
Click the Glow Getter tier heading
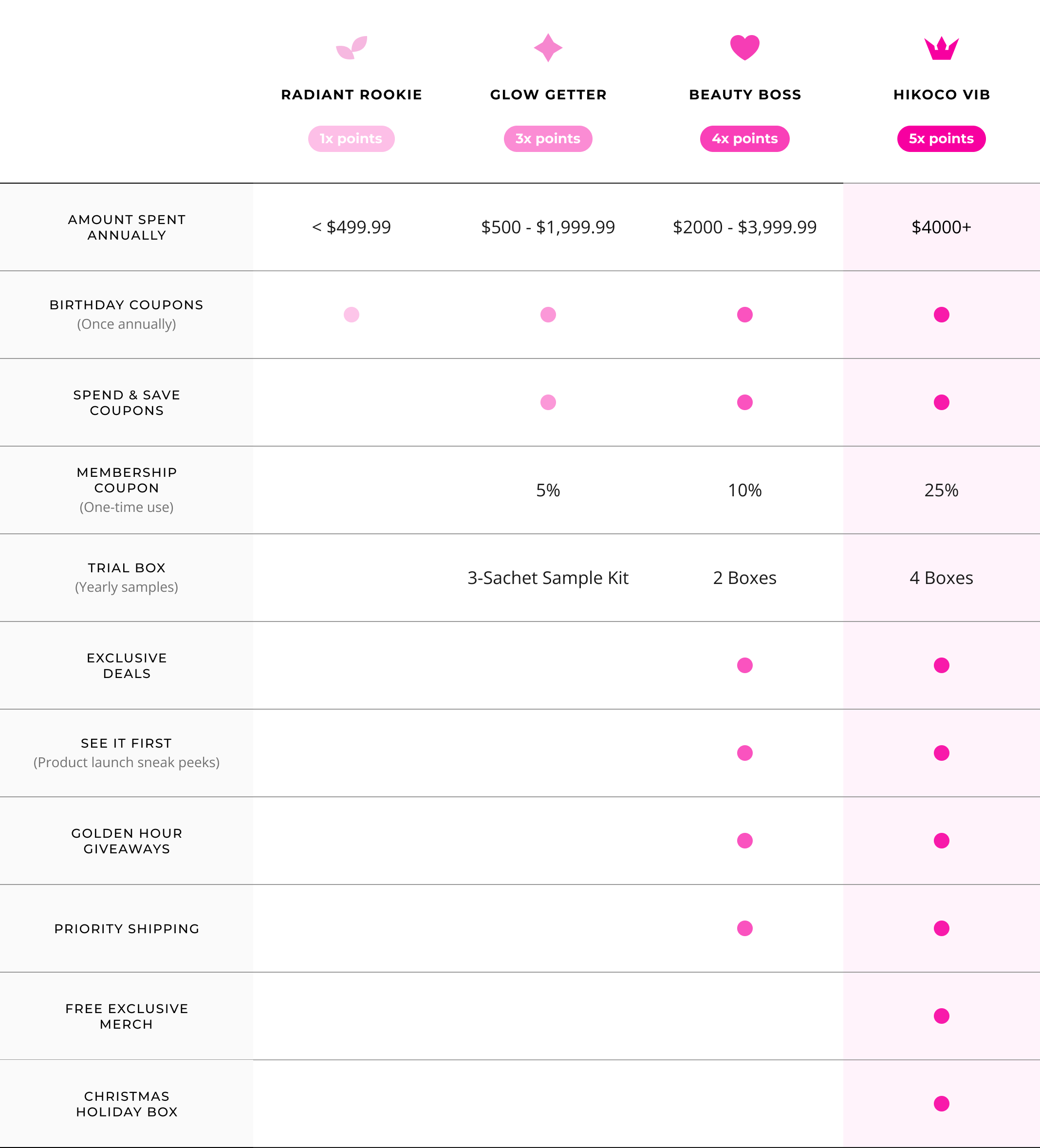(x=548, y=95)
